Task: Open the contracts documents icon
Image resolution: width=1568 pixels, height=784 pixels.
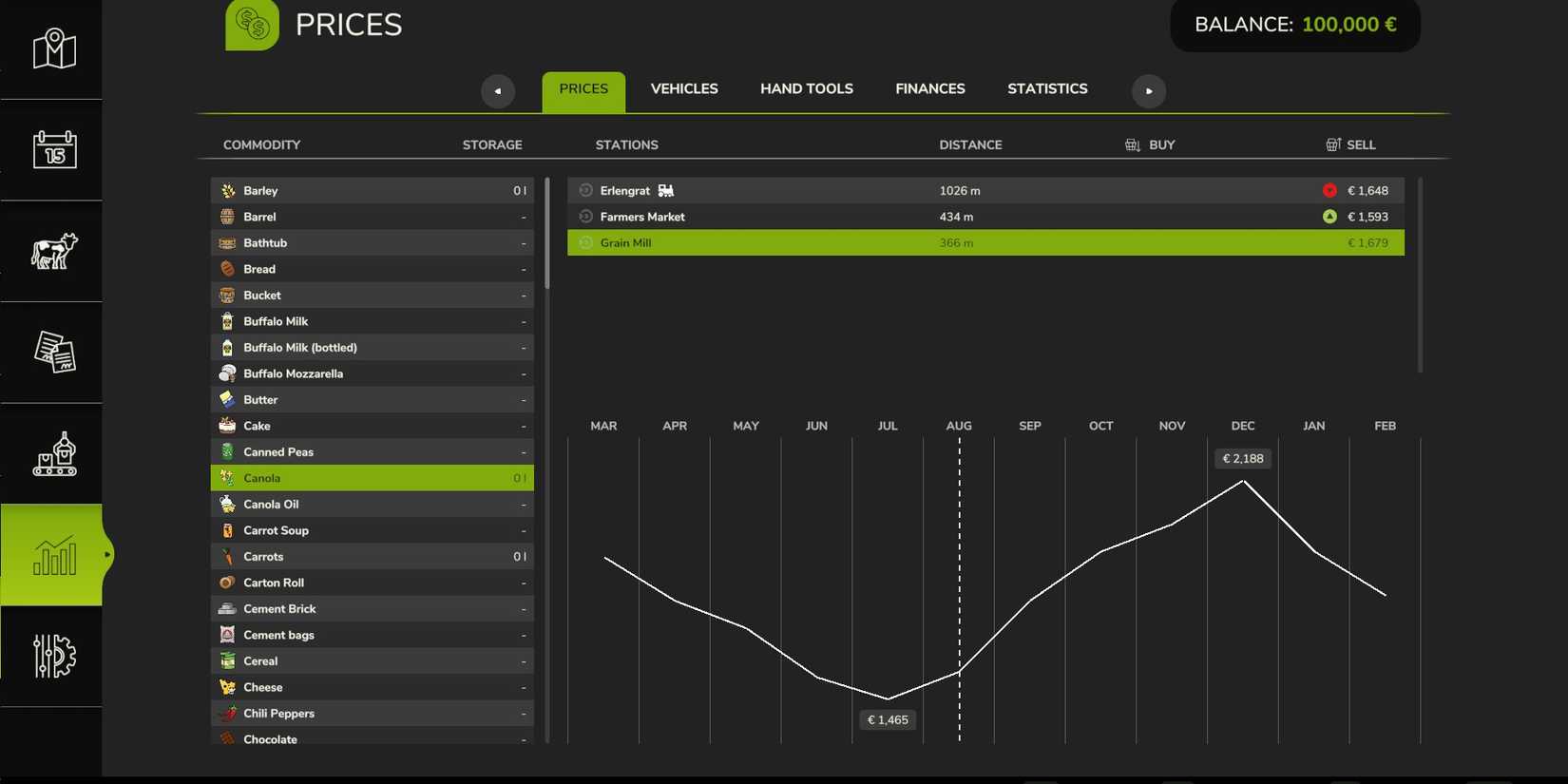Action: point(54,353)
